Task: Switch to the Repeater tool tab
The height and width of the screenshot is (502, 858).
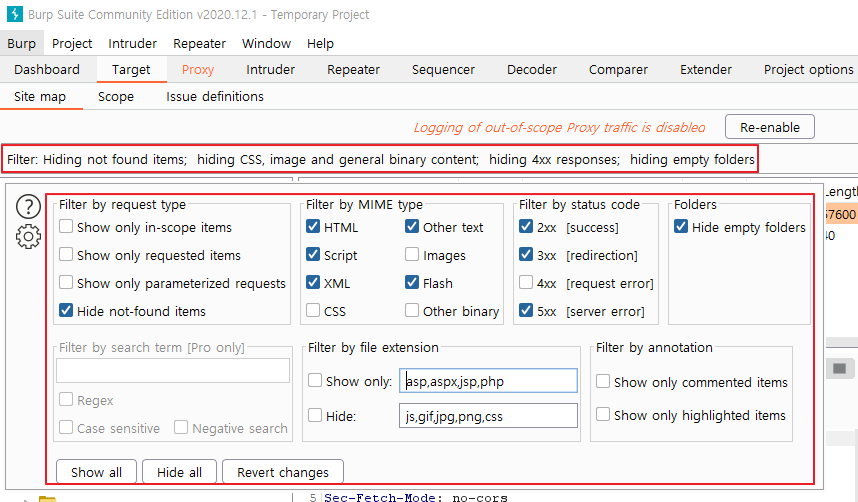Action: 353,70
